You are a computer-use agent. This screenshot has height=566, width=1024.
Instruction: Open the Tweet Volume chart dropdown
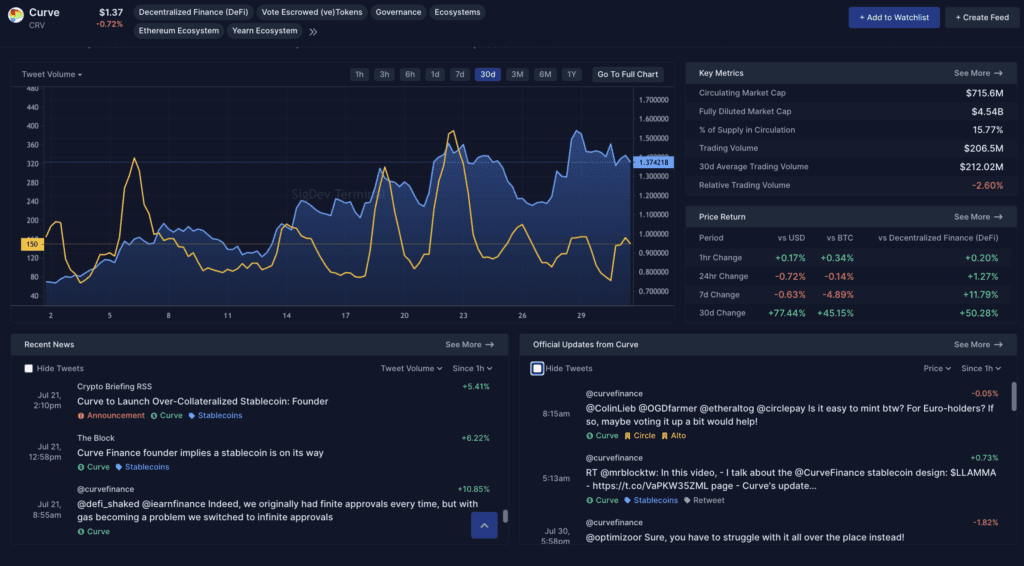coord(52,75)
